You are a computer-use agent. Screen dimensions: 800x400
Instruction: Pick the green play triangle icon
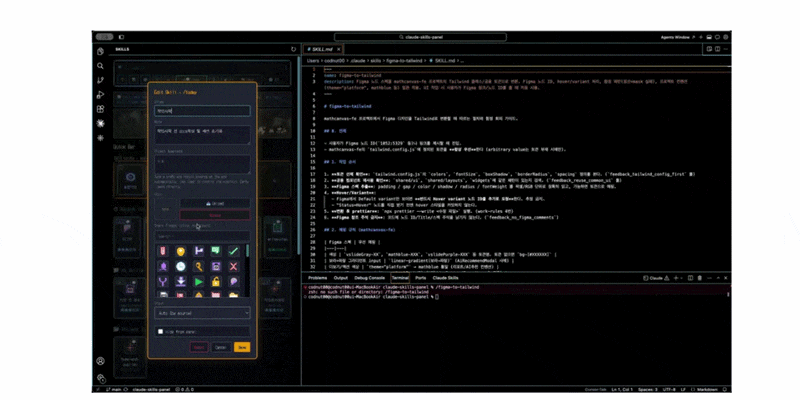coord(198,282)
